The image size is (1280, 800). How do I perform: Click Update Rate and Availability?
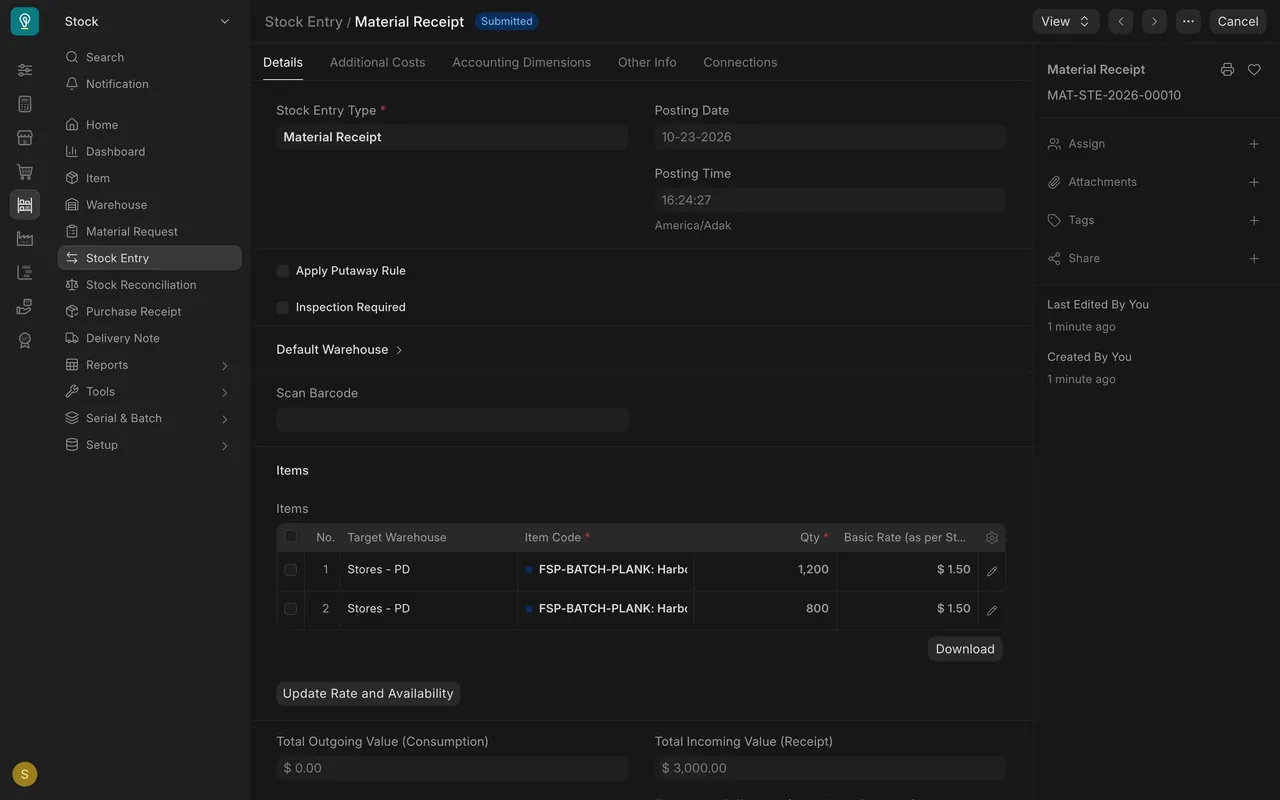[368, 694]
